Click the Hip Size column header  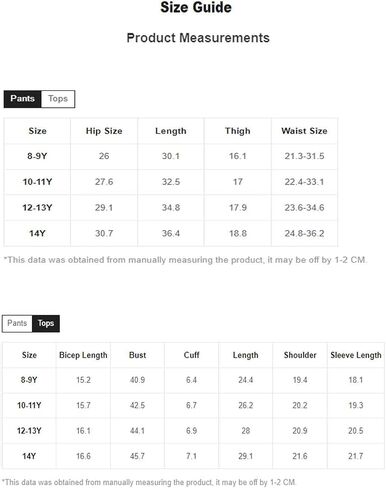(104, 131)
